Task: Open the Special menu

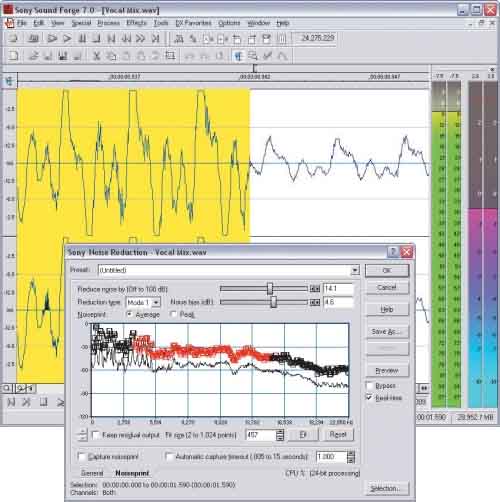Action: (81, 23)
